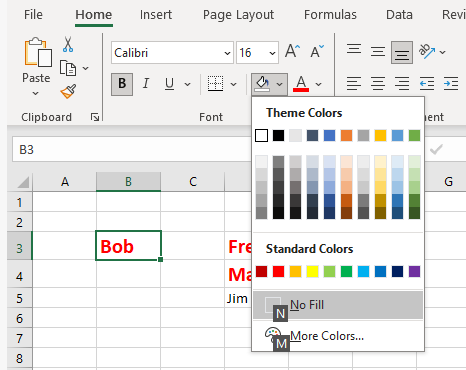
Task: Switch to the Insert tab
Action: coord(156,15)
